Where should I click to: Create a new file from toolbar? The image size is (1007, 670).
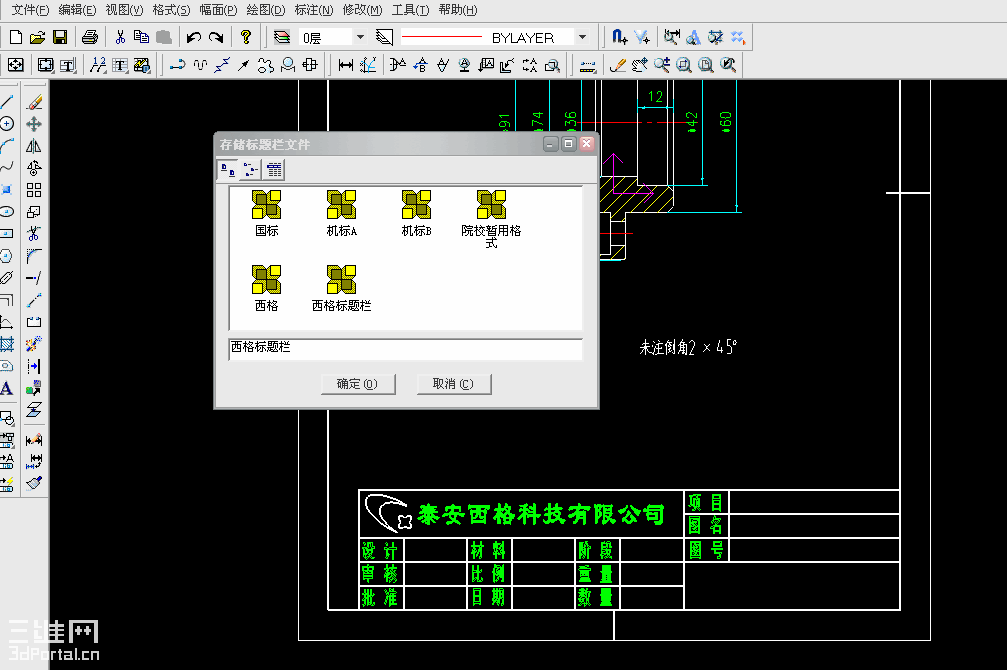[x=15, y=37]
